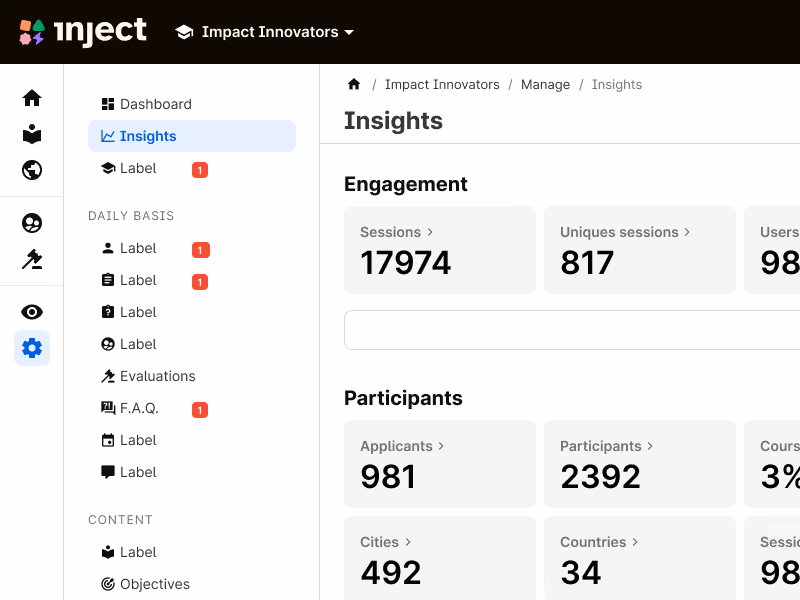Open the Countries card
The image size is (800, 600).
[640, 558]
